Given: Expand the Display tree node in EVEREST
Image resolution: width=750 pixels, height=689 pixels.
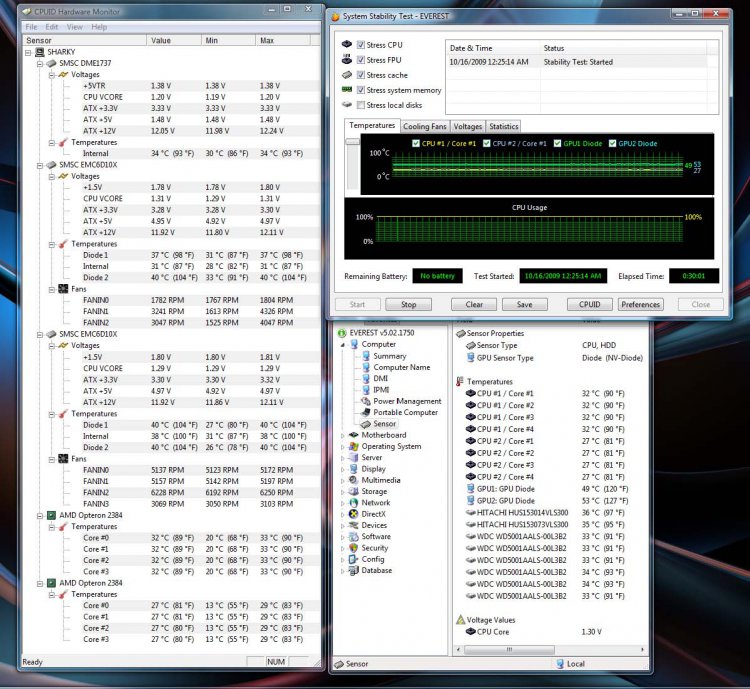Looking at the screenshot, I should (342, 469).
